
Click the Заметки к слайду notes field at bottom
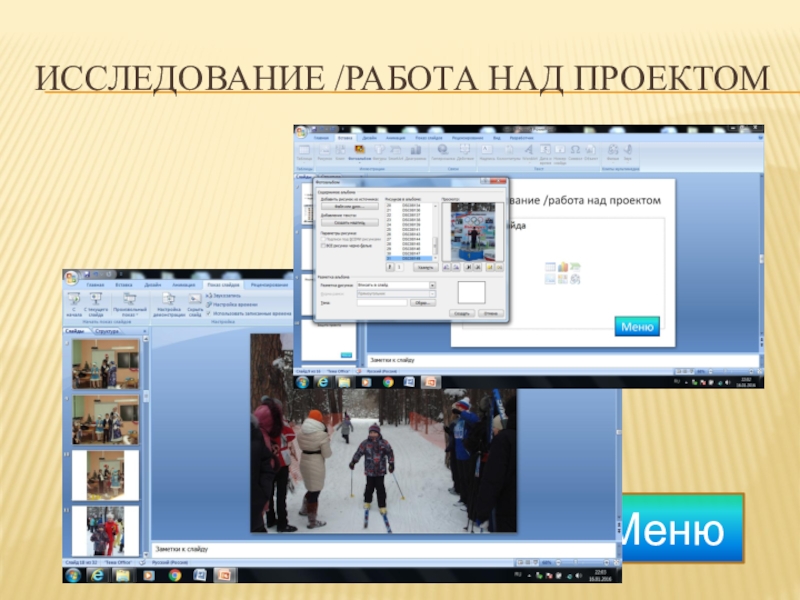[x=380, y=549]
